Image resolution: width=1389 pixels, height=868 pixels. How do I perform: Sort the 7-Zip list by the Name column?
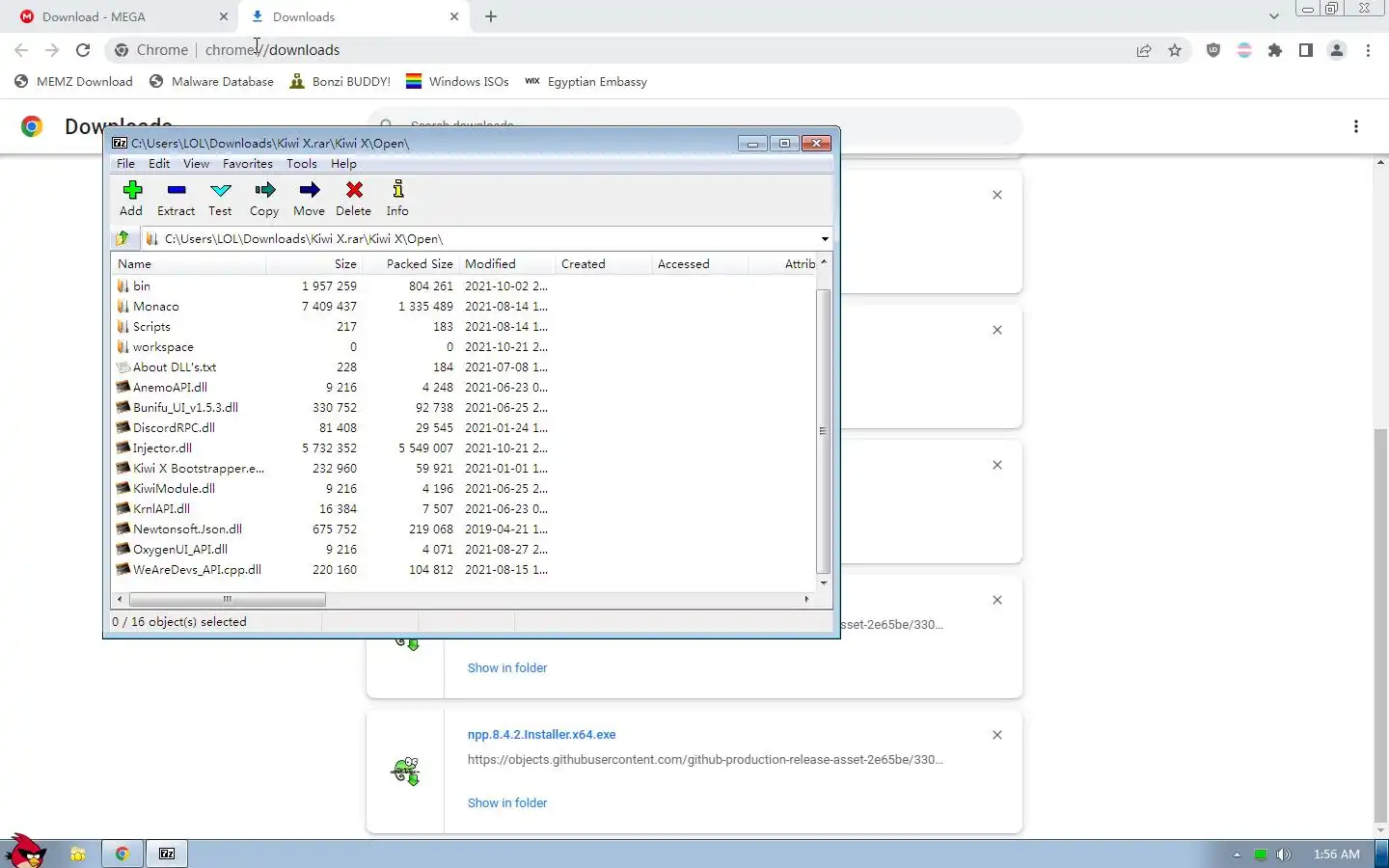coord(189,263)
